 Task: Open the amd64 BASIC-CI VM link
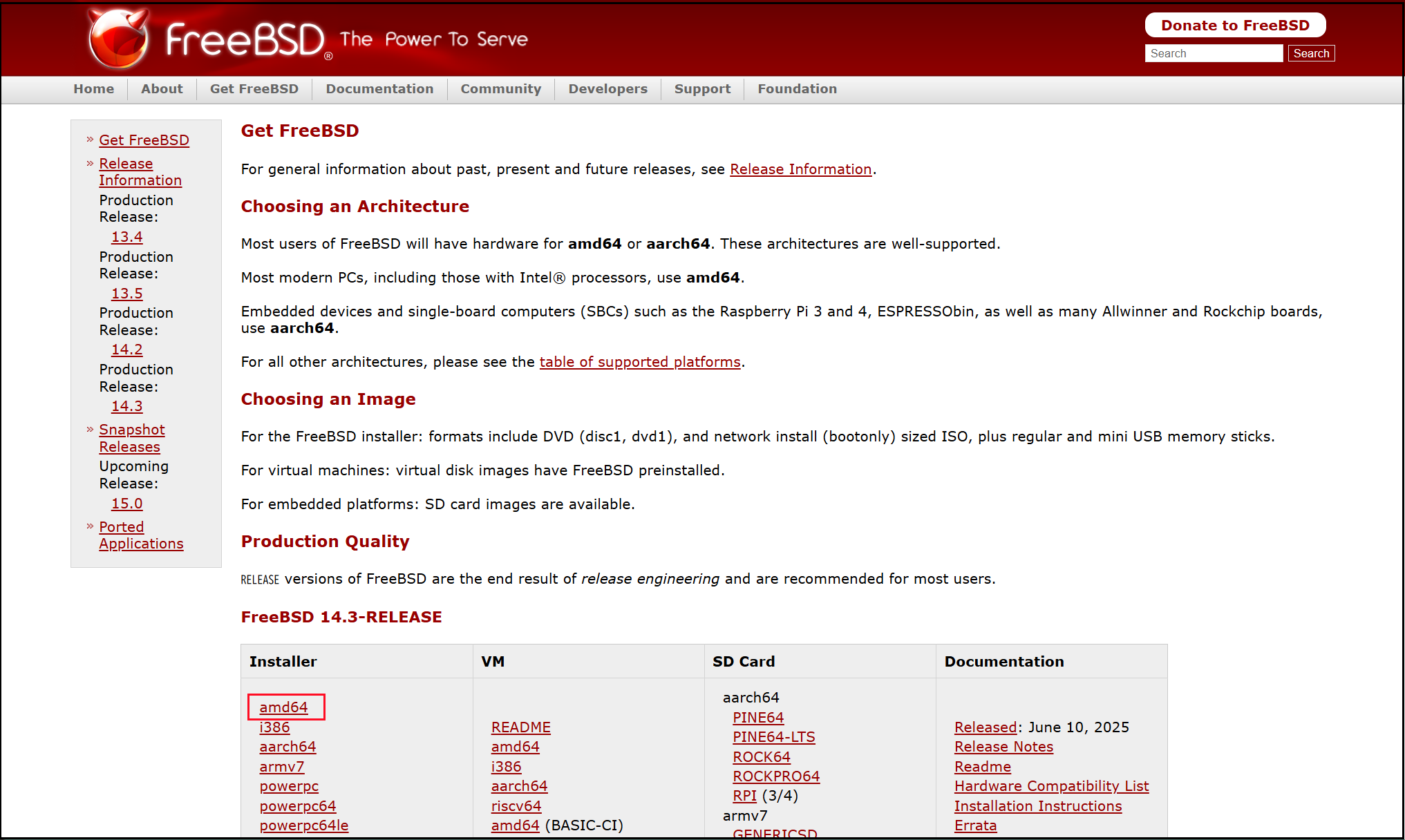516,825
